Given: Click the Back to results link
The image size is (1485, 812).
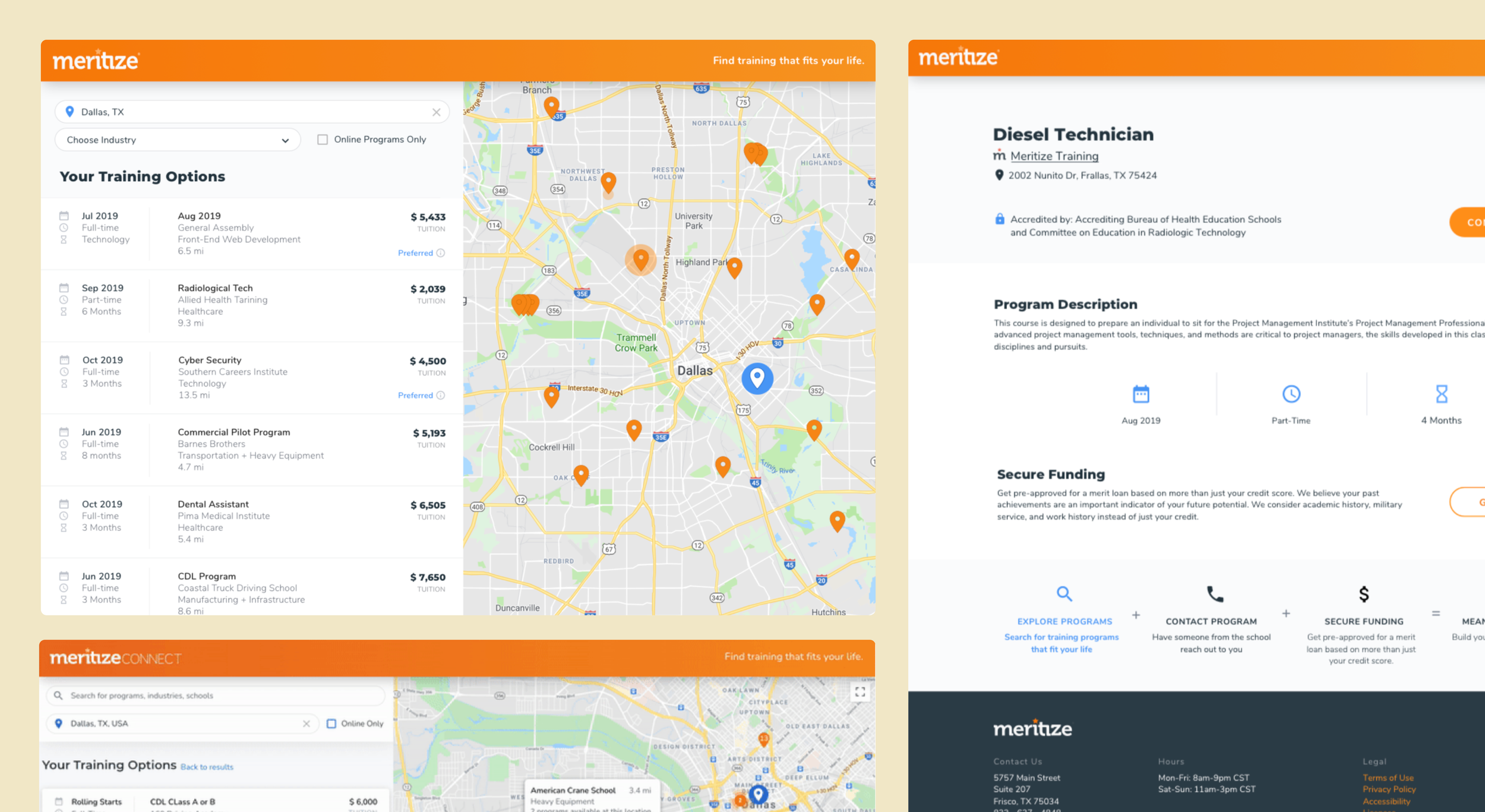Looking at the screenshot, I should pyautogui.click(x=207, y=767).
